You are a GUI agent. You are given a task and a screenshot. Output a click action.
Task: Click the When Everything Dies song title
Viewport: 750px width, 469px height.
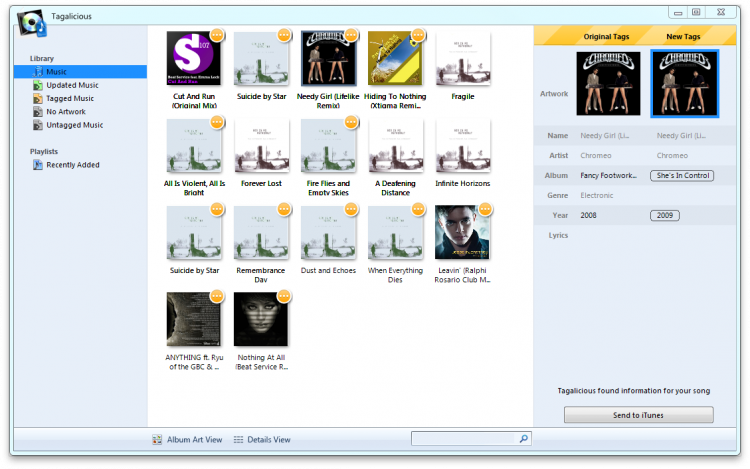pos(395,275)
